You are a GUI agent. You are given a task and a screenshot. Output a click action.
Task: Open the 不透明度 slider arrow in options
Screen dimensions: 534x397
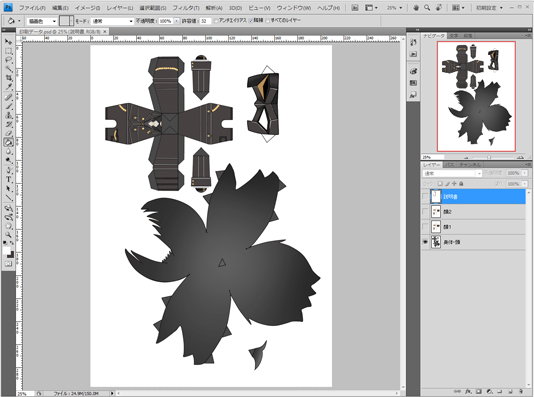click(x=176, y=21)
